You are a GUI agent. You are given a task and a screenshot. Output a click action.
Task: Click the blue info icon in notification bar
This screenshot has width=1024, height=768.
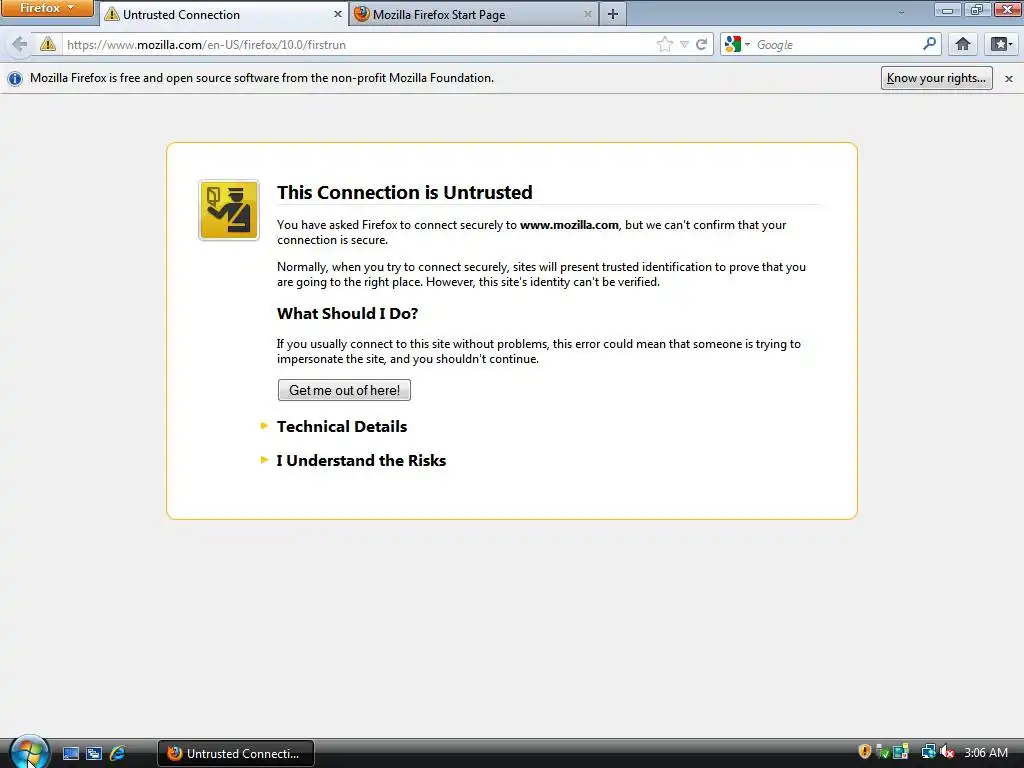pos(14,78)
